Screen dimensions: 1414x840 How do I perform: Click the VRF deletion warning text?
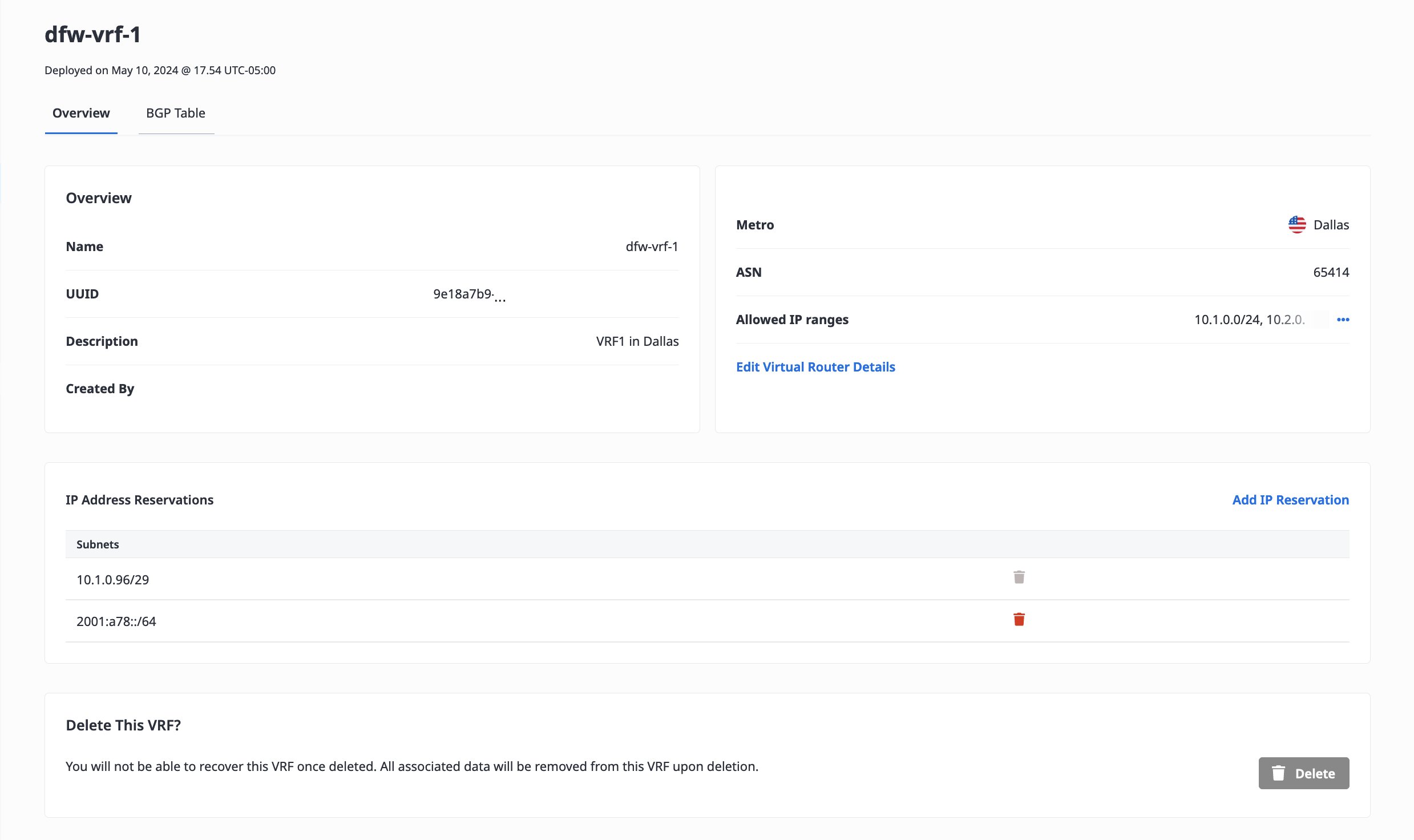[412, 766]
